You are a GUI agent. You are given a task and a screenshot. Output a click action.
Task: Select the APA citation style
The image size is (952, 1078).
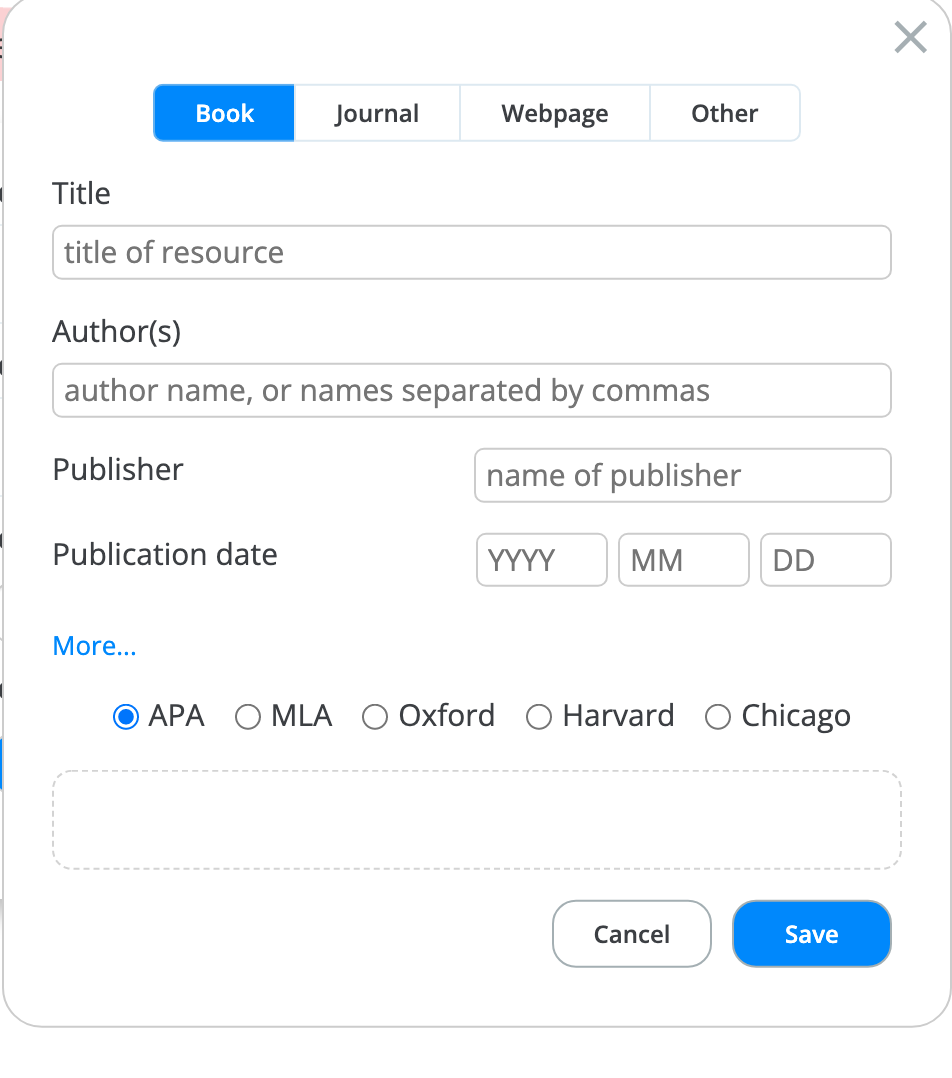click(124, 716)
